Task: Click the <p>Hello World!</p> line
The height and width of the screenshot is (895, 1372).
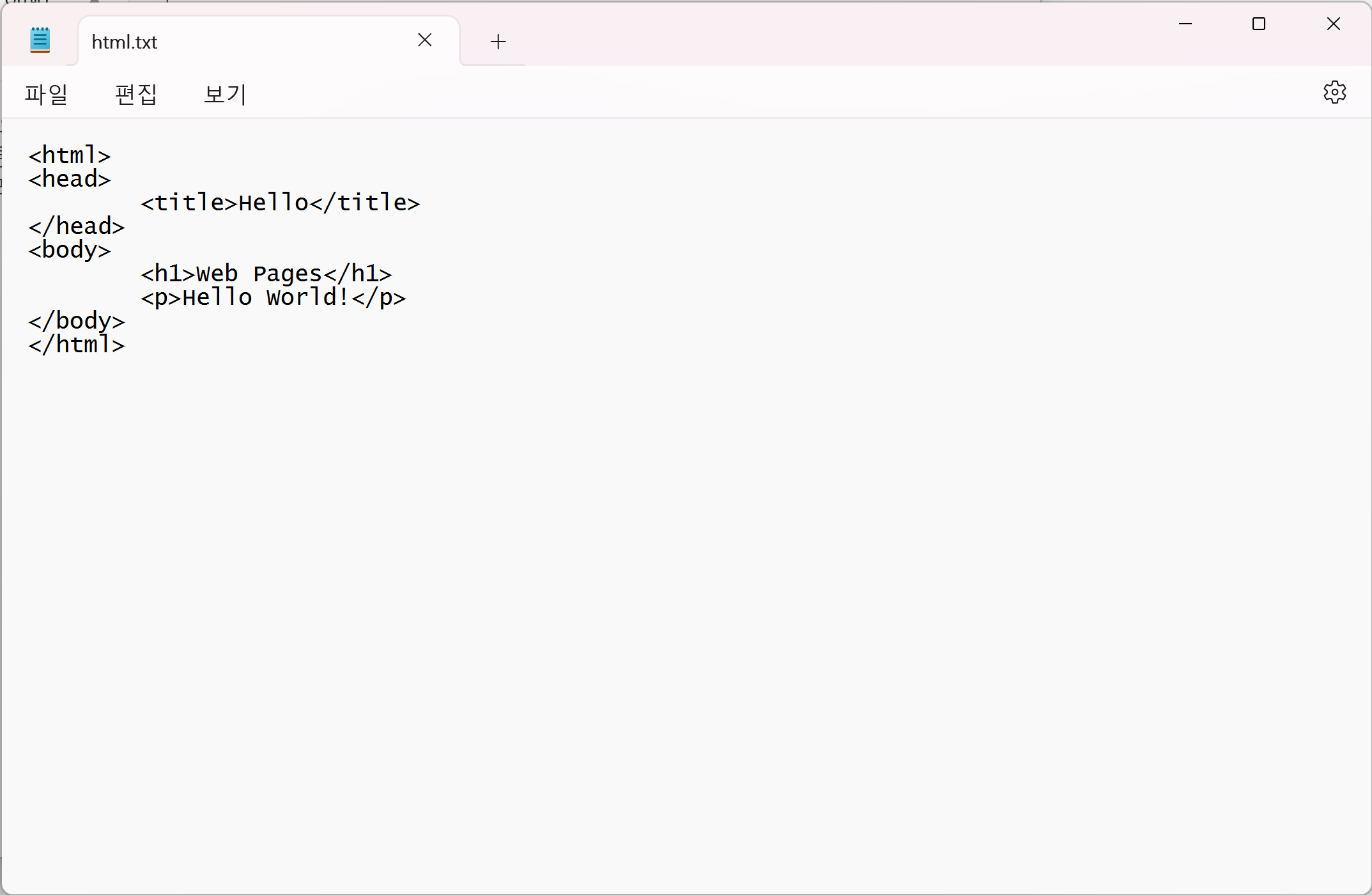Action: [273, 298]
